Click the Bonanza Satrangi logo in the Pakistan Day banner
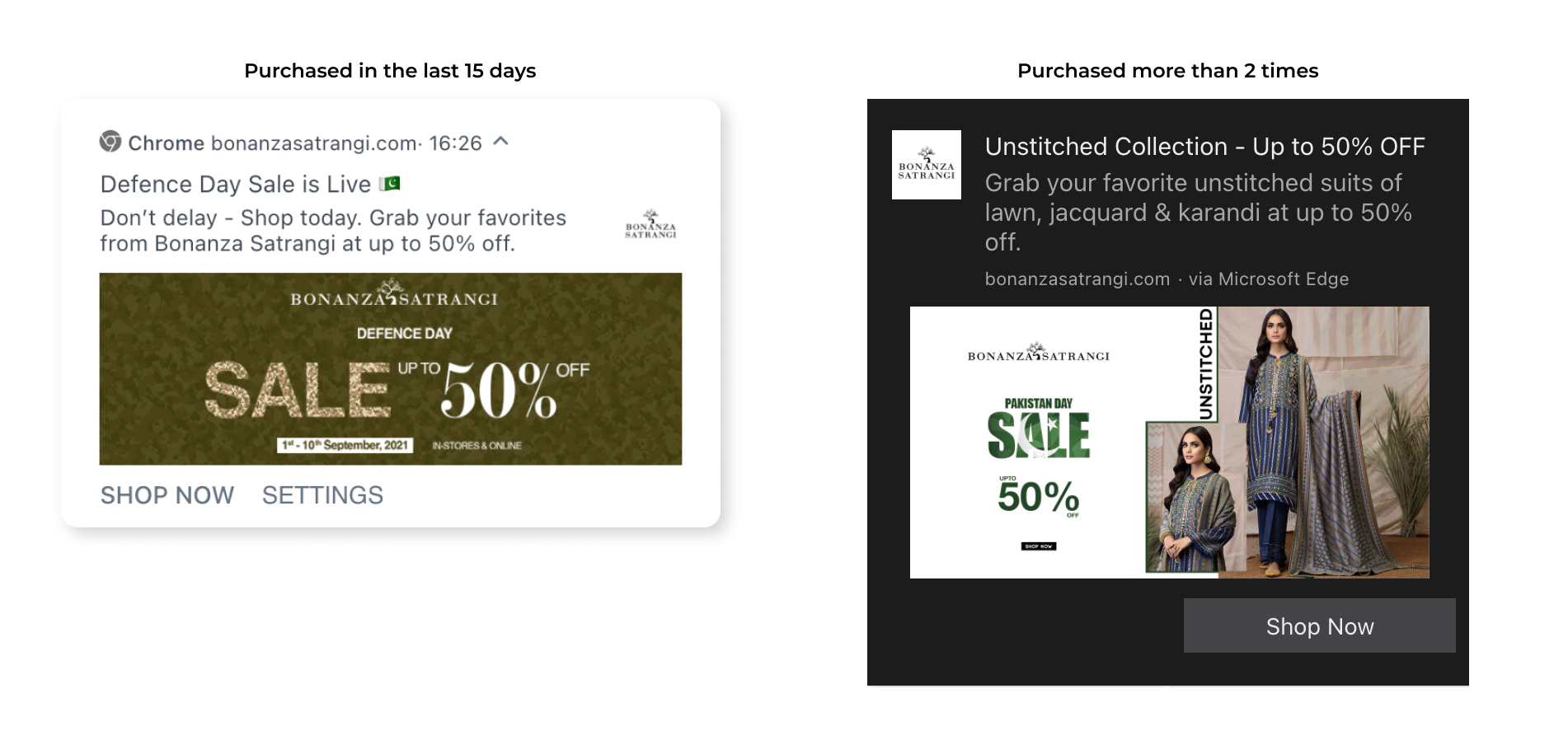The width and height of the screenshot is (1568, 740). [x=1038, y=354]
